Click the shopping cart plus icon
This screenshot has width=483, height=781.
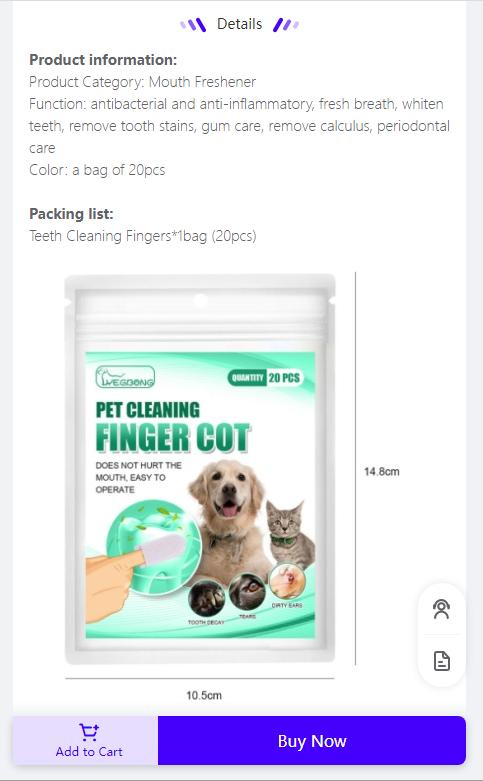point(89,732)
